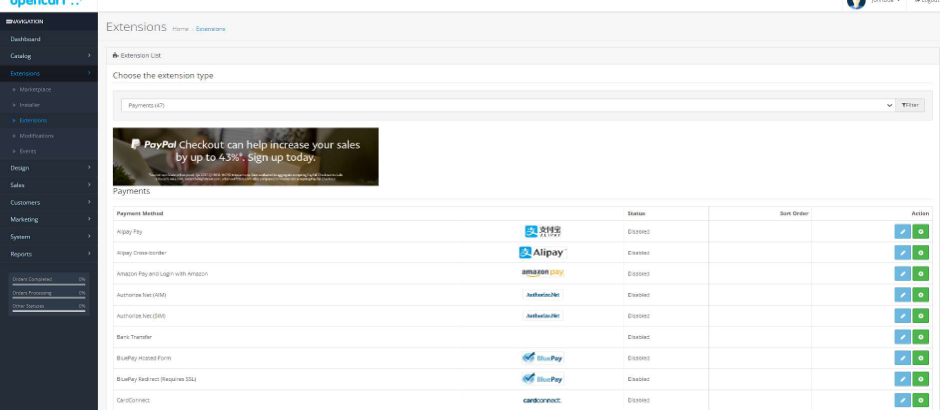Click the Sort Order column header

coord(794,214)
